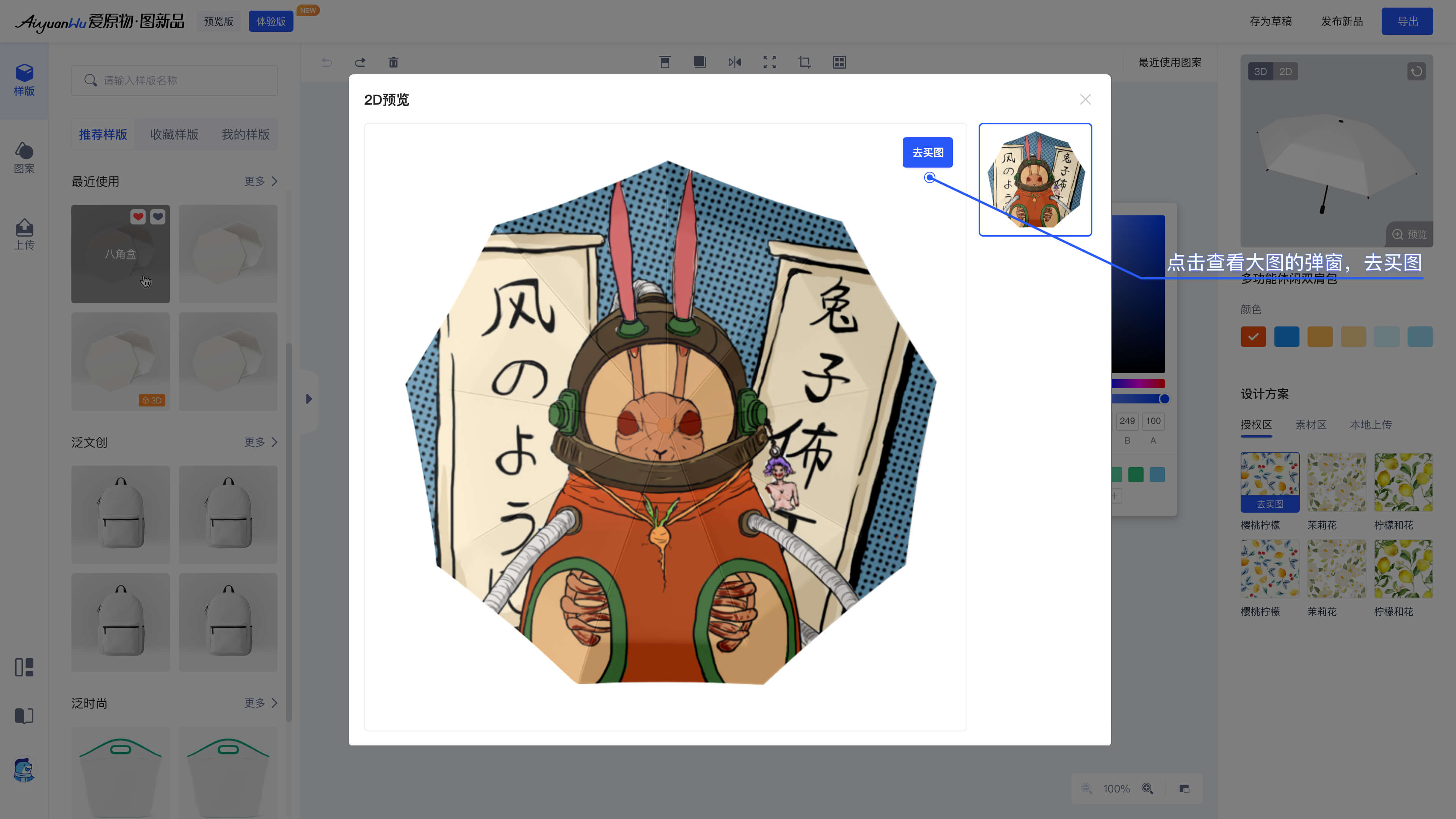Click 发布新品 to publish
This screenshot has width=1456, height=819.
point(1342,22)
